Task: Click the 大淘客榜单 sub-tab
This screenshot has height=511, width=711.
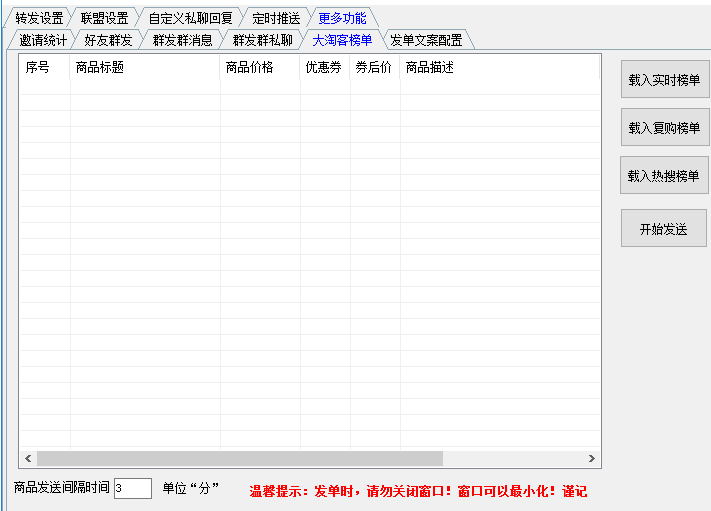Action: pos(342,40)
